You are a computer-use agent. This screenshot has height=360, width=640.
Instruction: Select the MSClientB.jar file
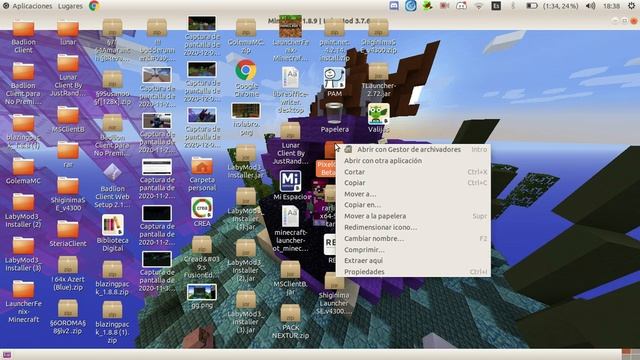click(x=290, y=269)
